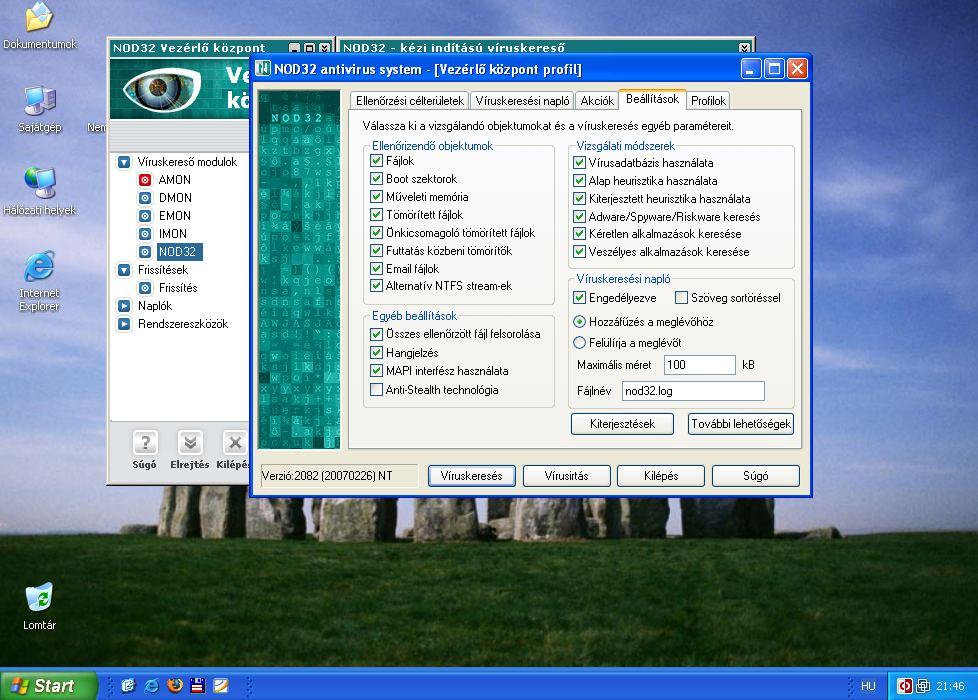Switch to Ellenőrzési célterületek tab
The image size is (978, 700).
coord(410,100)
